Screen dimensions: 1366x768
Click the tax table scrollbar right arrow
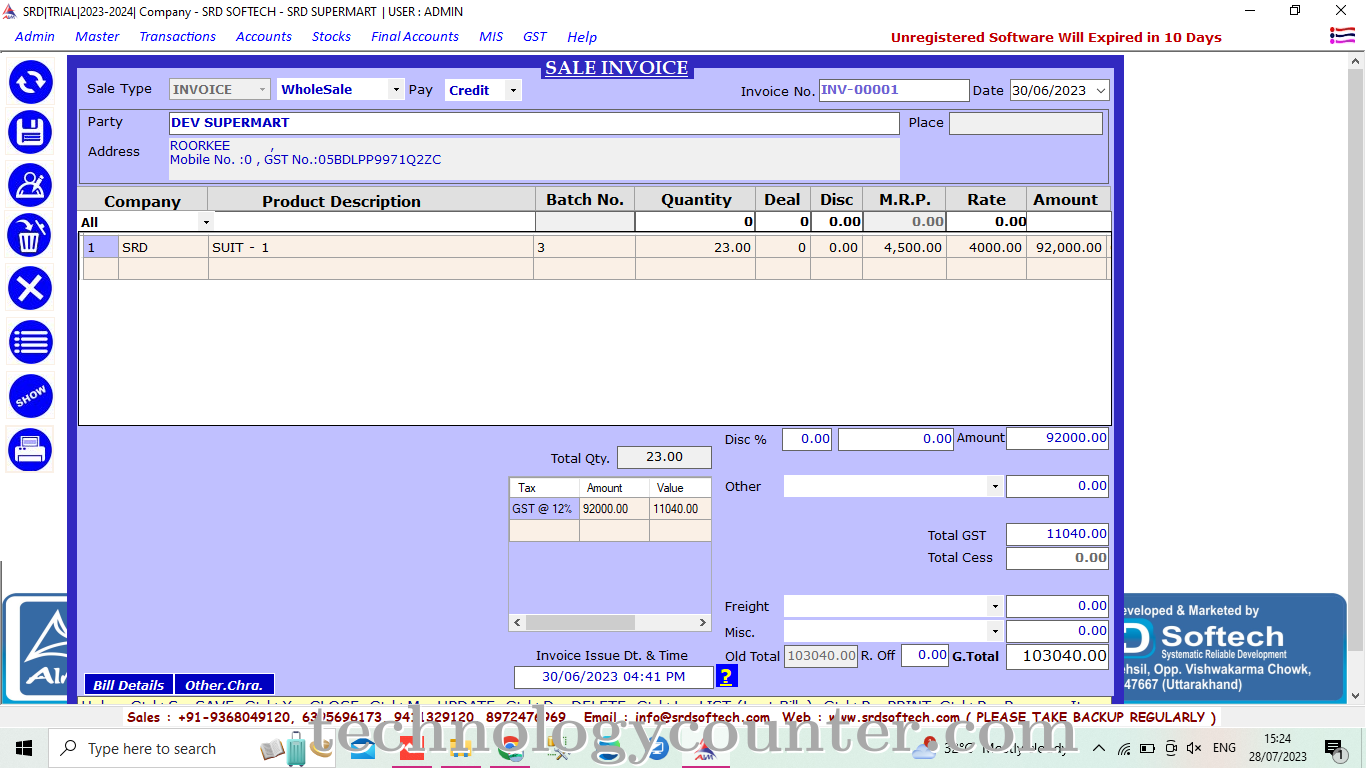702,622
